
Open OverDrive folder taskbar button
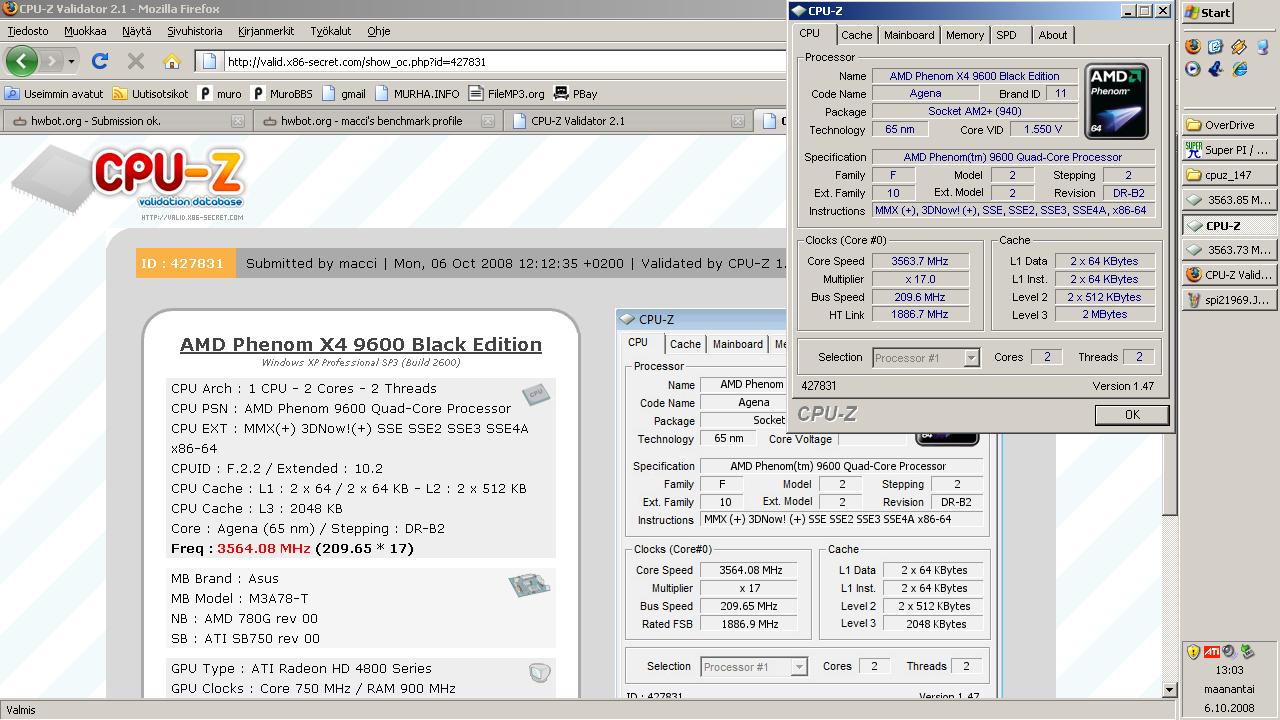(1230, 125)
